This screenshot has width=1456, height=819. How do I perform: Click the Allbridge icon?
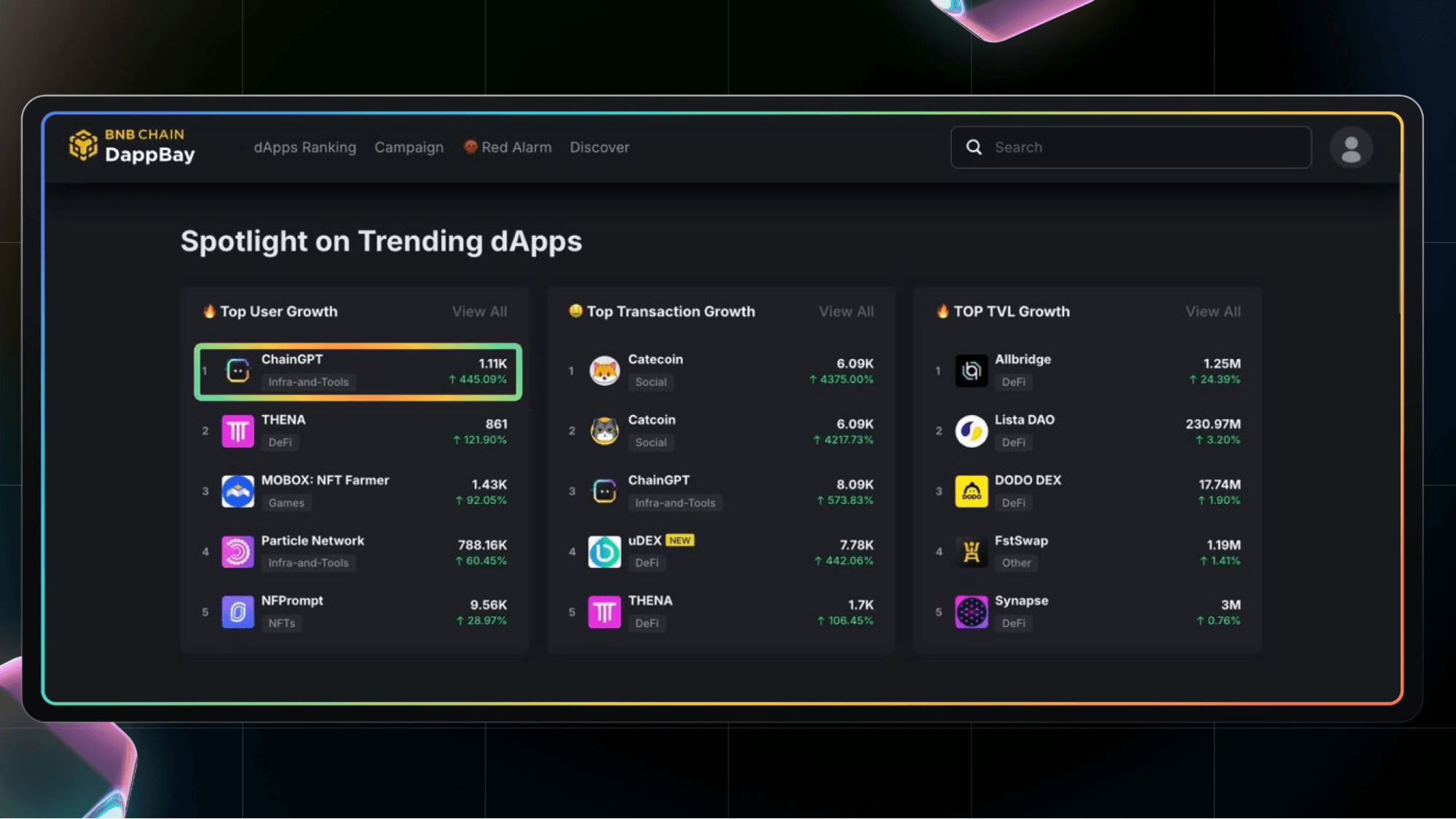(971, 371)
